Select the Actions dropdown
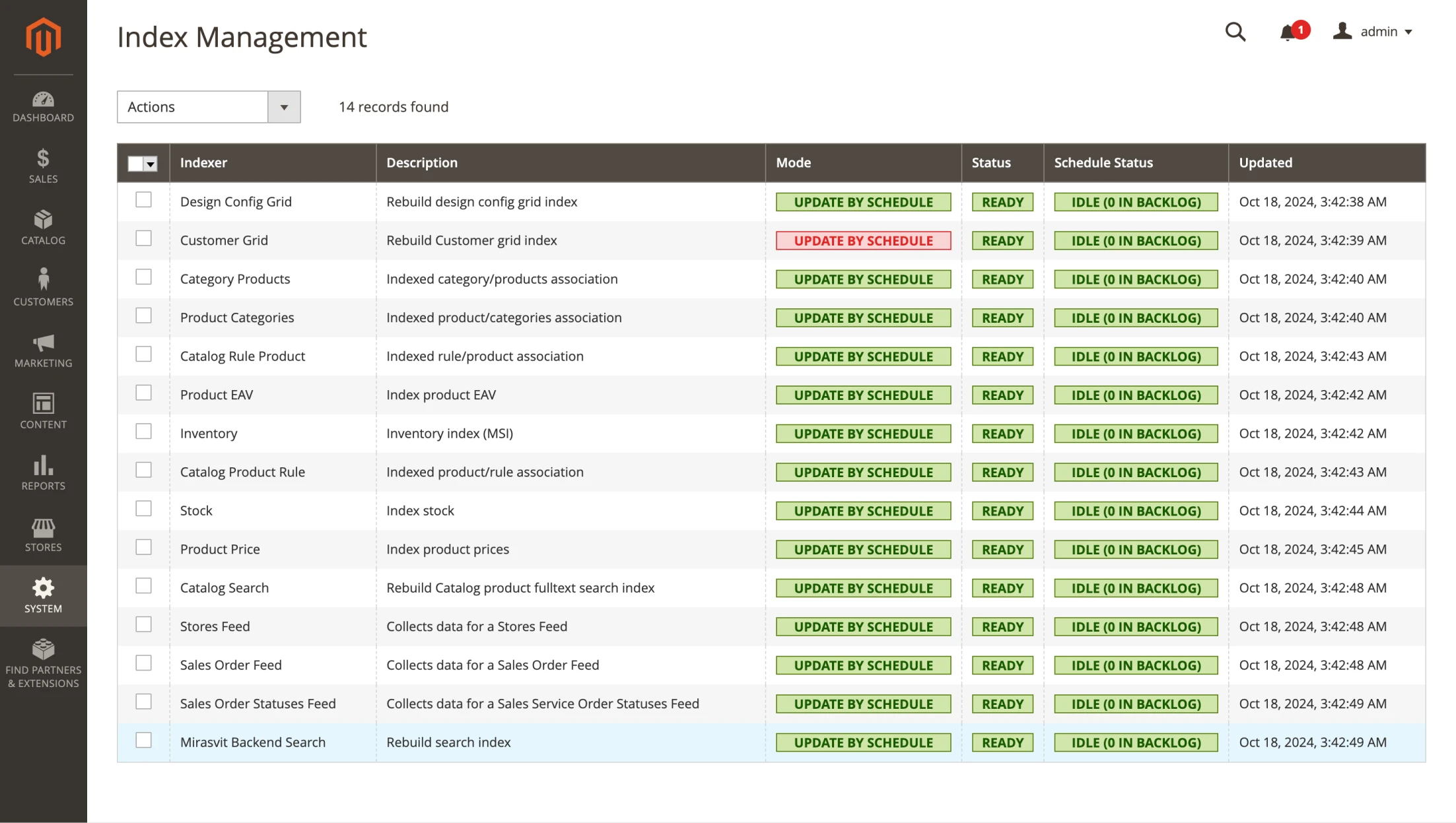1456x823 pixels. click(x=208, y=106)
